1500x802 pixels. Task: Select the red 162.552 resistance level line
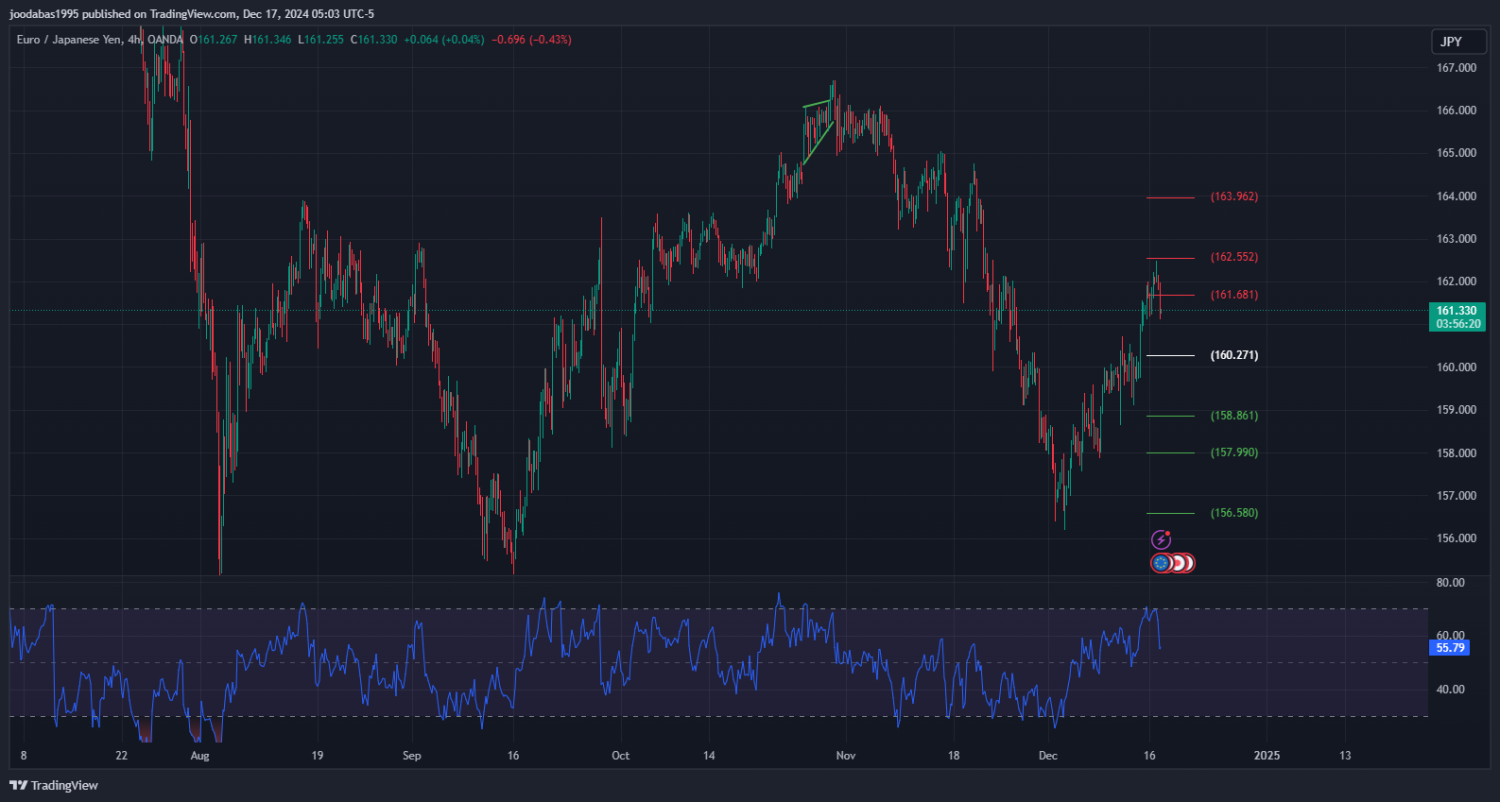[1170, 258]
